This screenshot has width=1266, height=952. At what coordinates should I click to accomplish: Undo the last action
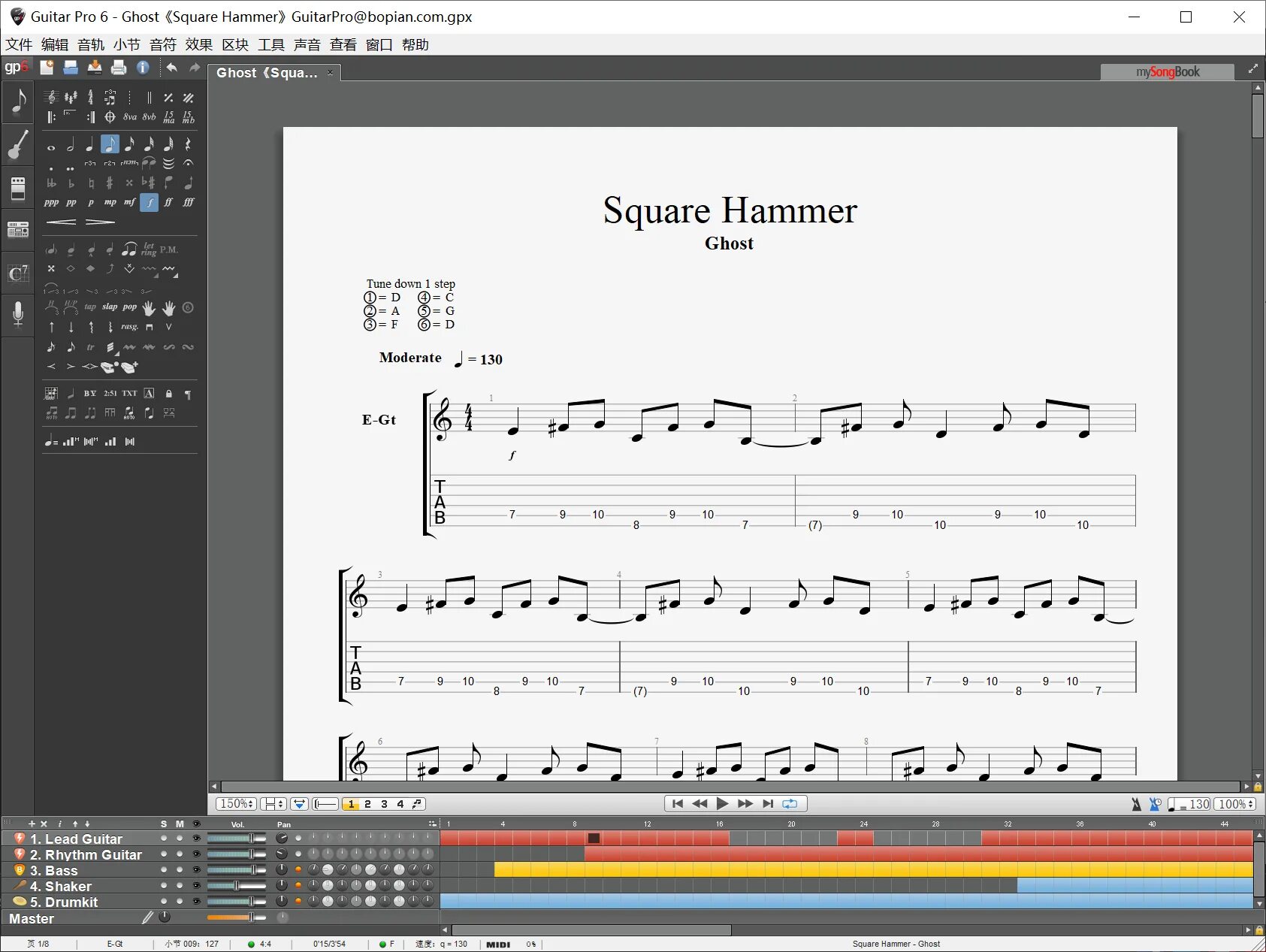[172, 68]
